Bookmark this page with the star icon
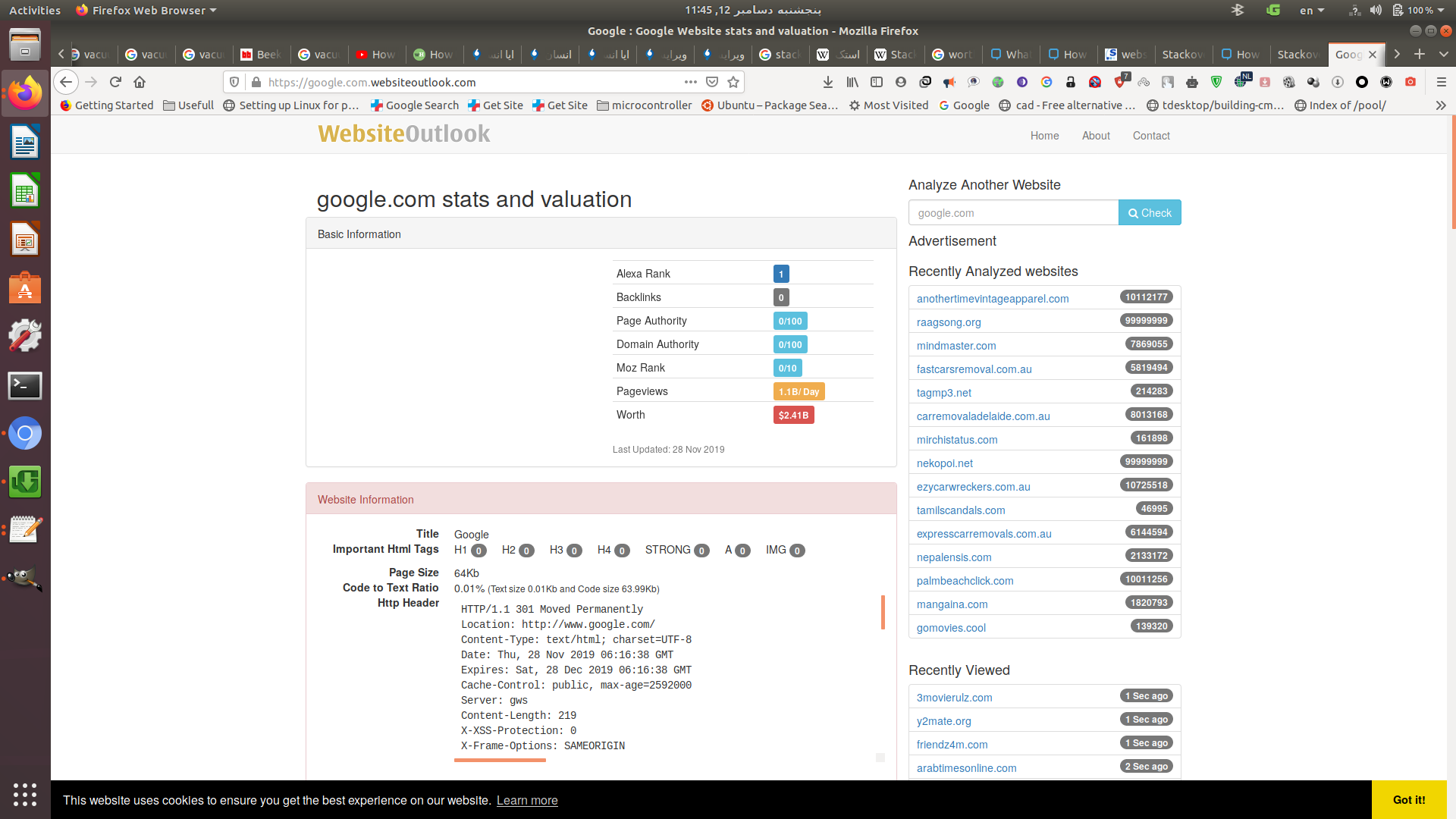The width and height of the screenshot is (1456, 819). [733, 82]
